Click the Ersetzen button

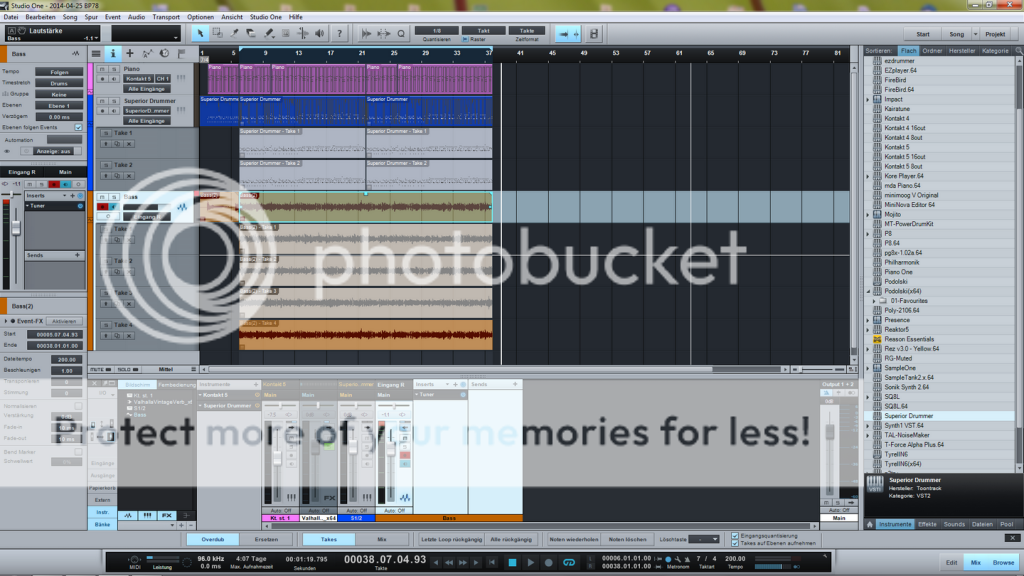click(x=266, y=539)
